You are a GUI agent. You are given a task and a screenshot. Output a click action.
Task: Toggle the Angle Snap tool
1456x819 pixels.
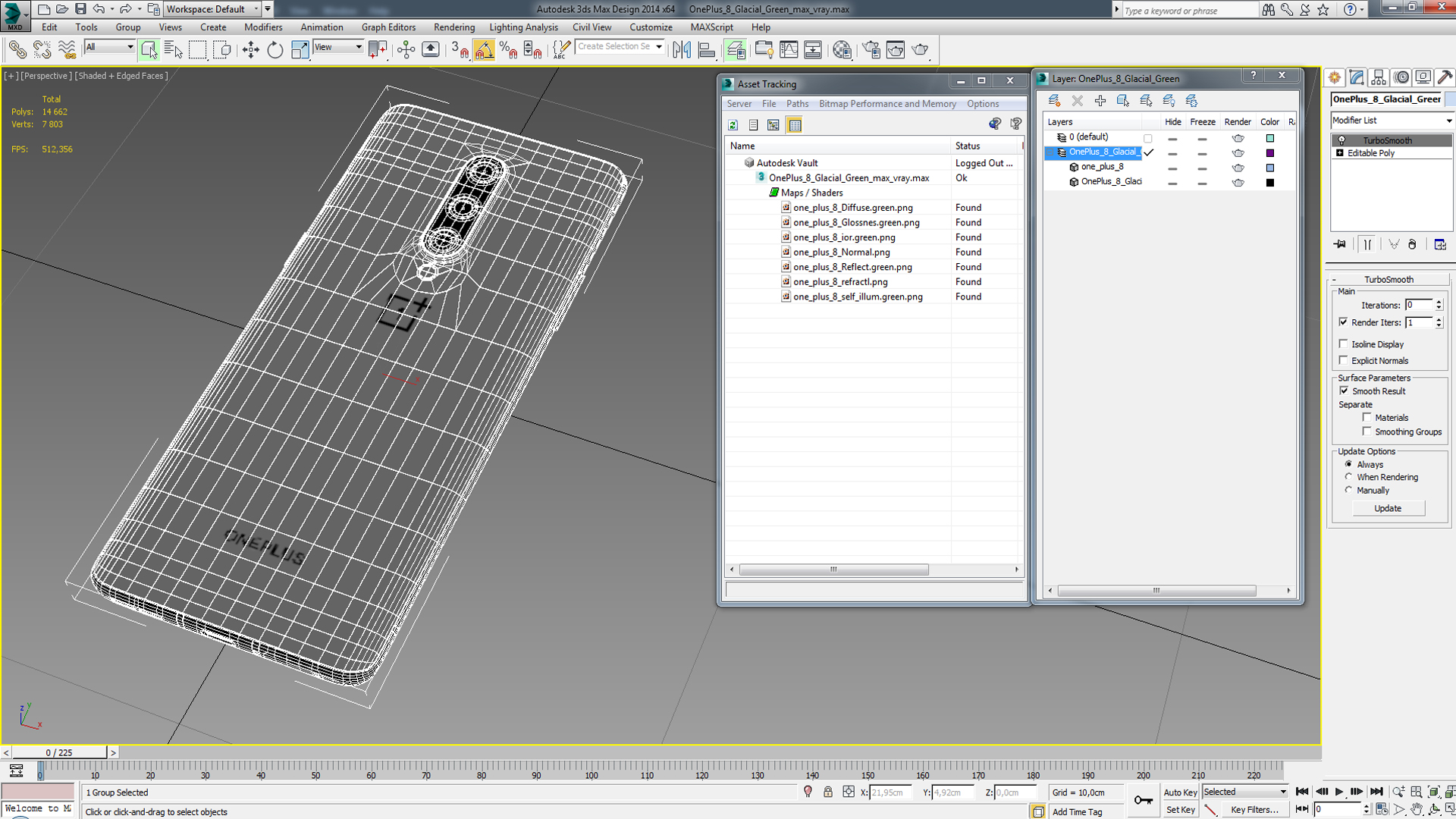pos(484,50)
